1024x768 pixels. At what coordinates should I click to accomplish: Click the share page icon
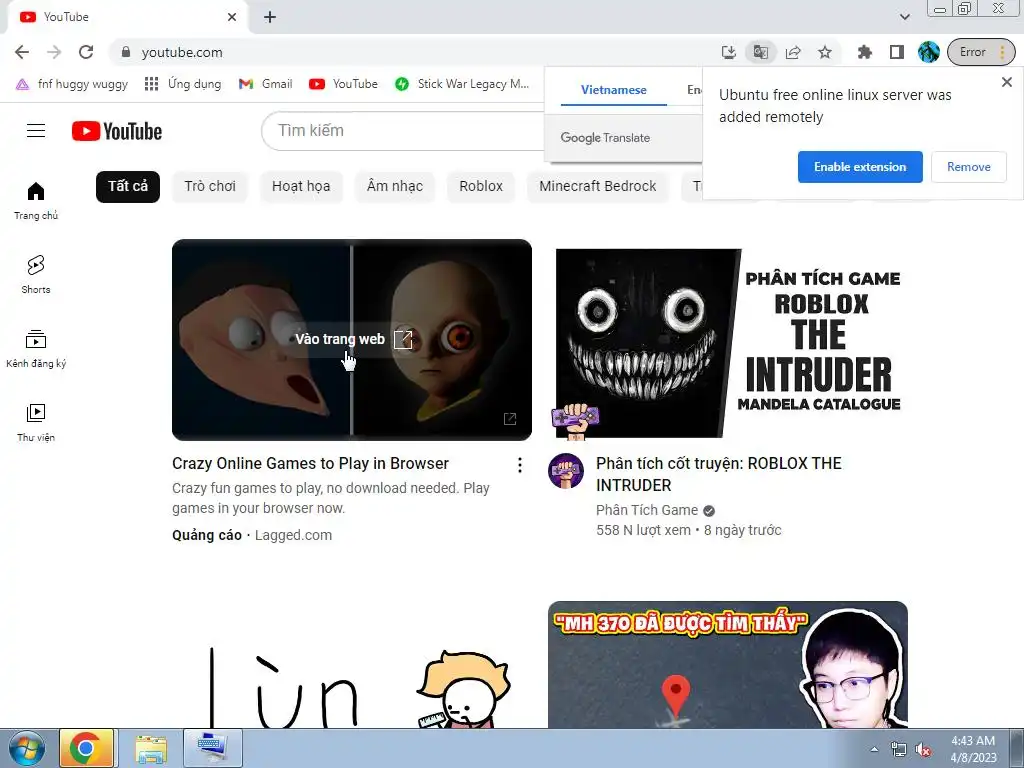pyautogui.click(x=793, y=52)
